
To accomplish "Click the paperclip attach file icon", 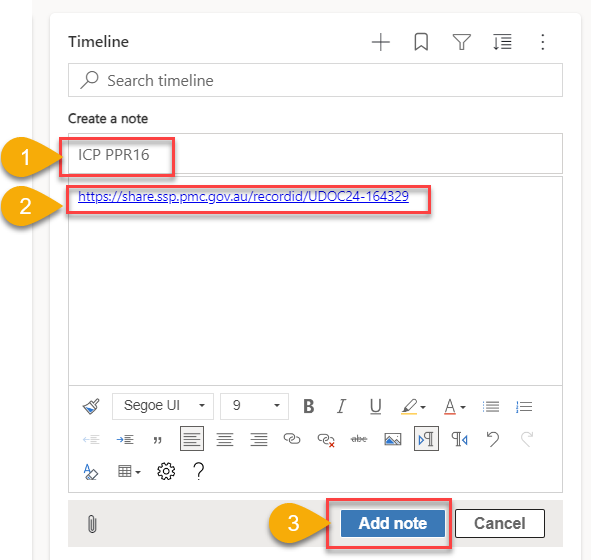I will pos(92,524).
